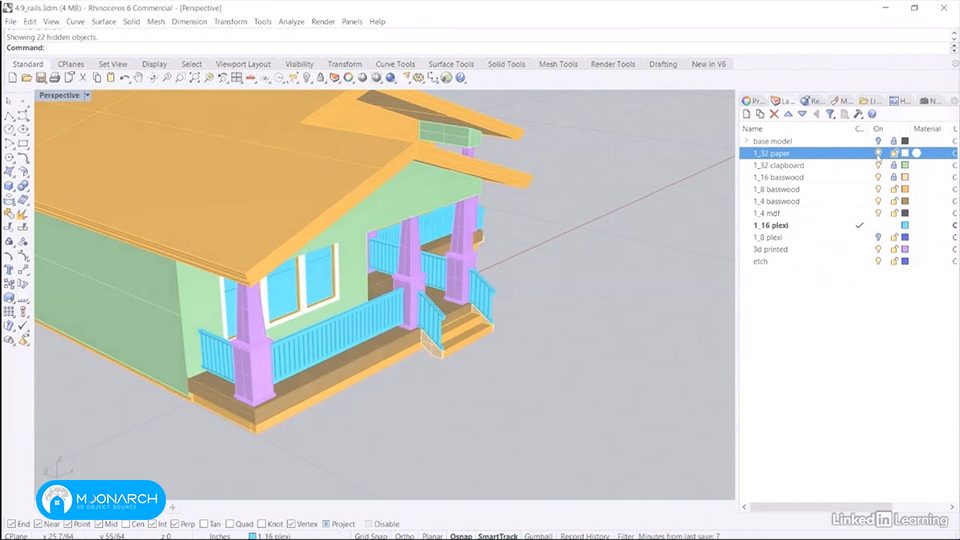Switch to the Drafting toolbar tab
The width and height of the screenshot is (960, 540).
click(663, 64)
